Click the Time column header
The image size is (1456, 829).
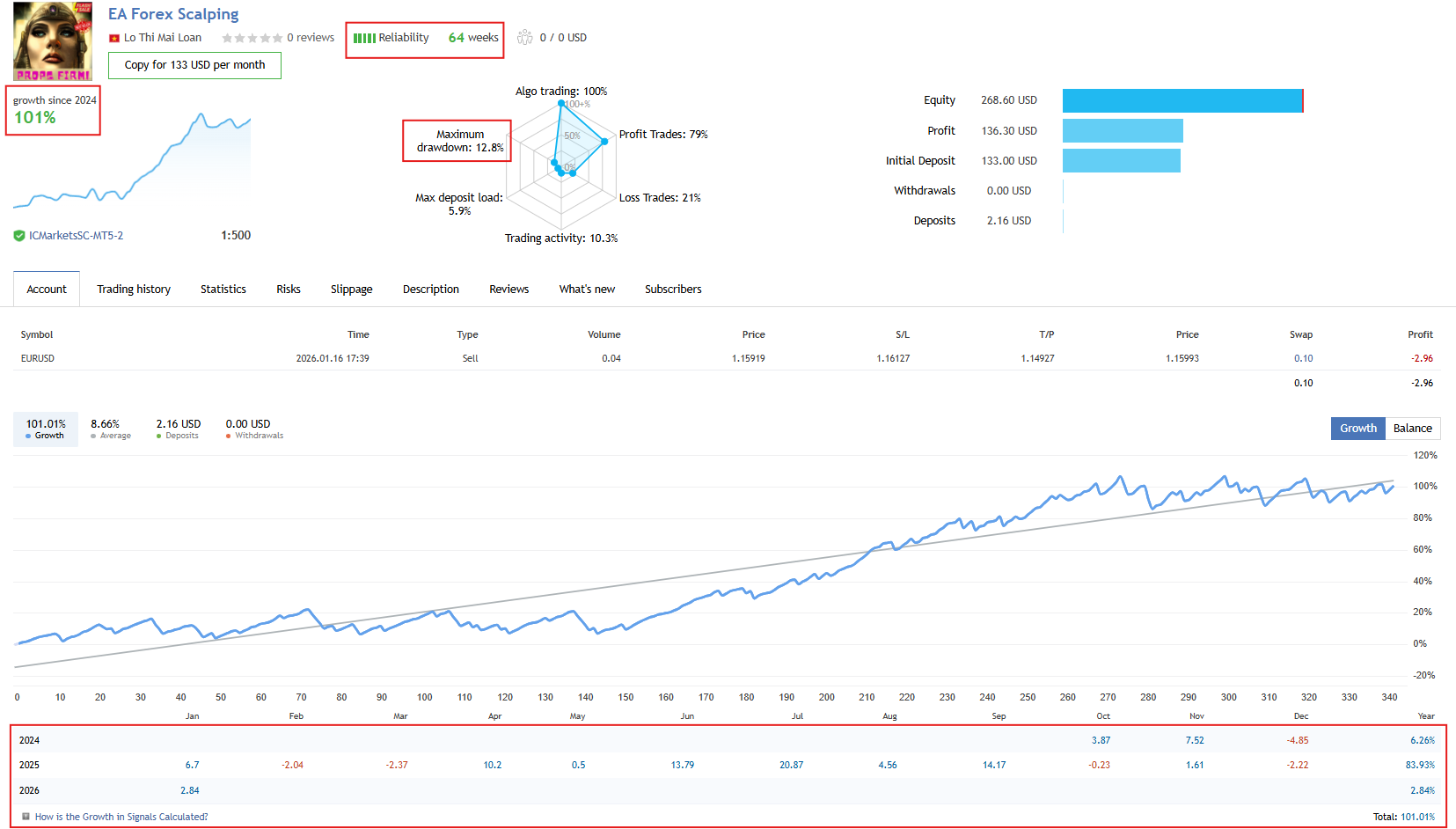click(x=358, y=334)
